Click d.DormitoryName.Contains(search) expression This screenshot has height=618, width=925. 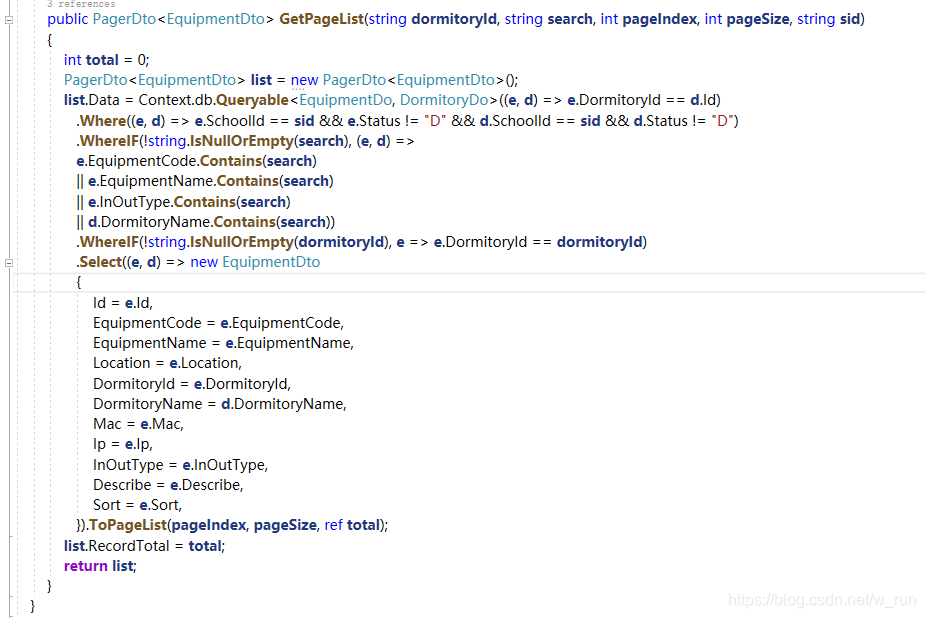point(211,222)
